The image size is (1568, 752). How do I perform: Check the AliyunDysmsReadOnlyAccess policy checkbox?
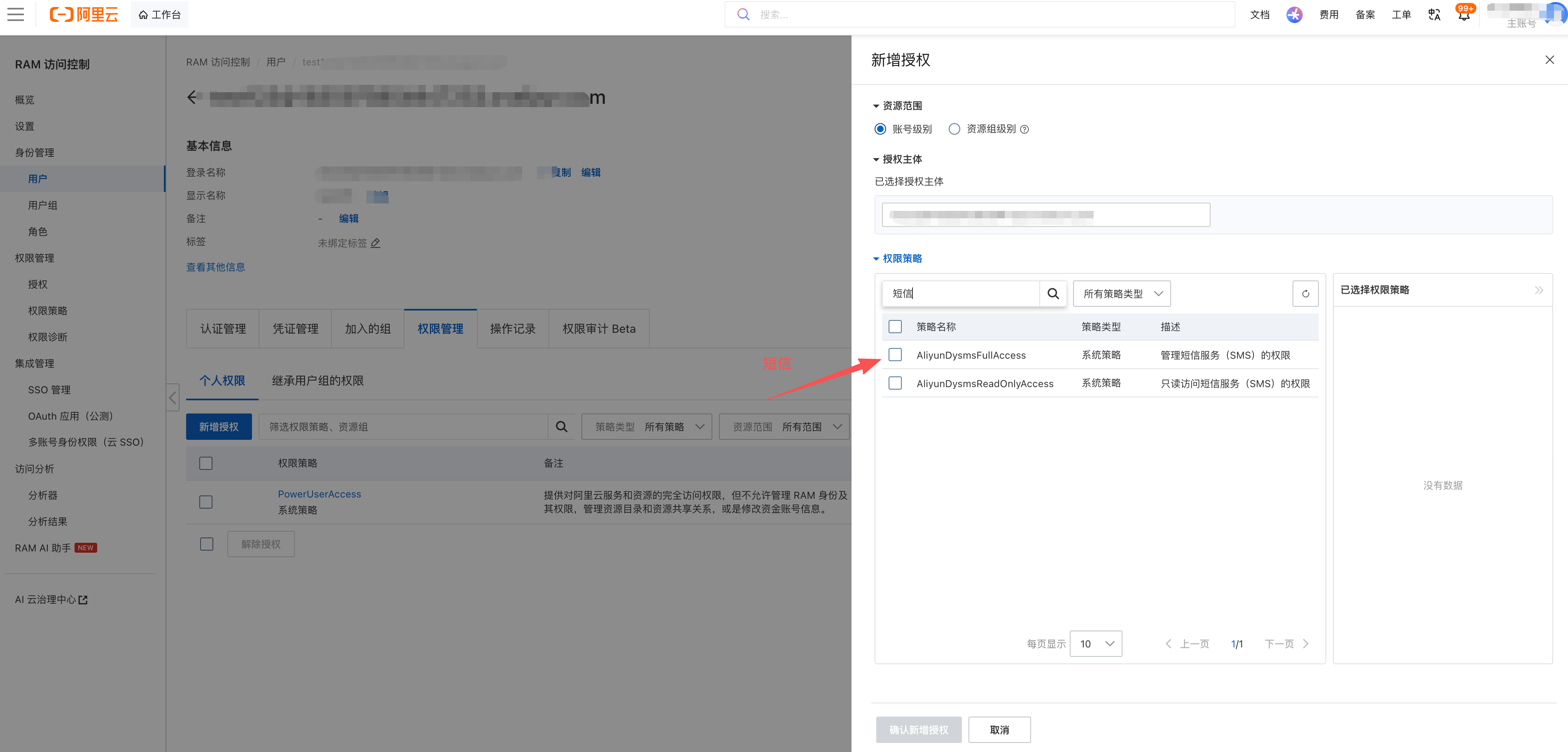[x=895, y=383]
